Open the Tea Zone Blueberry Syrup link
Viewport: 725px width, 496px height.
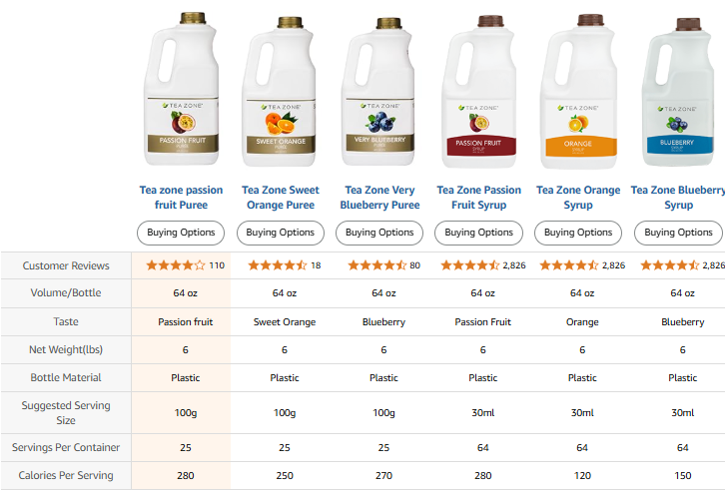(678, 197)
